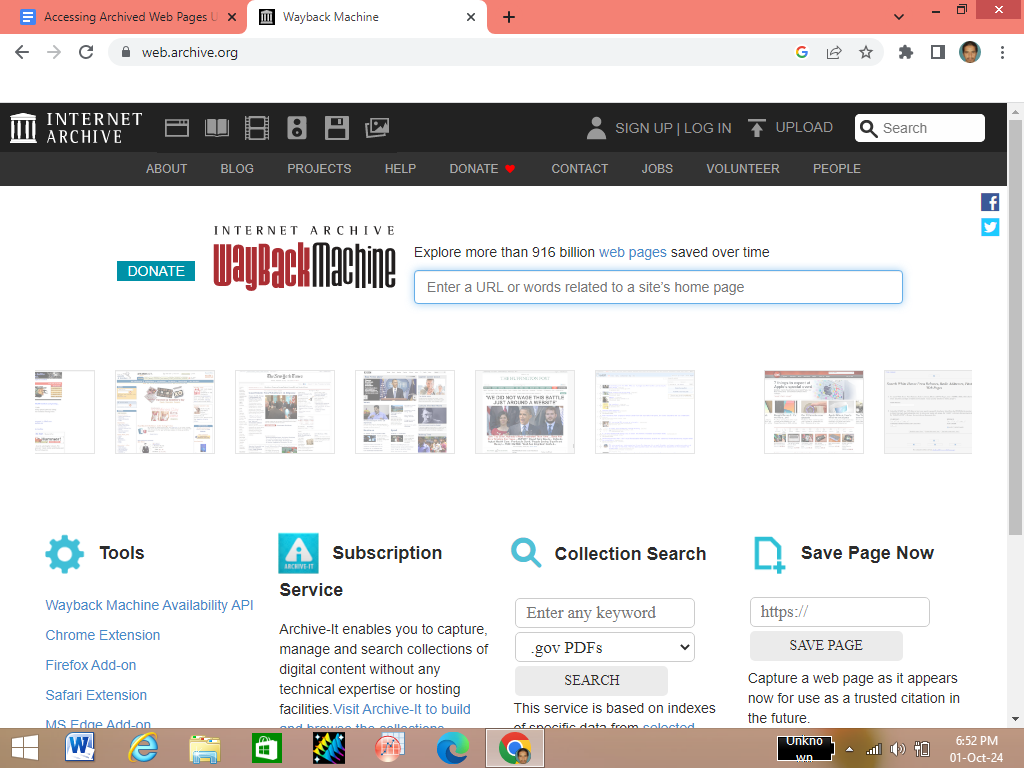1024x768 pixels.
Task: Open File Explorer from taskbar
Action: [204, 748]
